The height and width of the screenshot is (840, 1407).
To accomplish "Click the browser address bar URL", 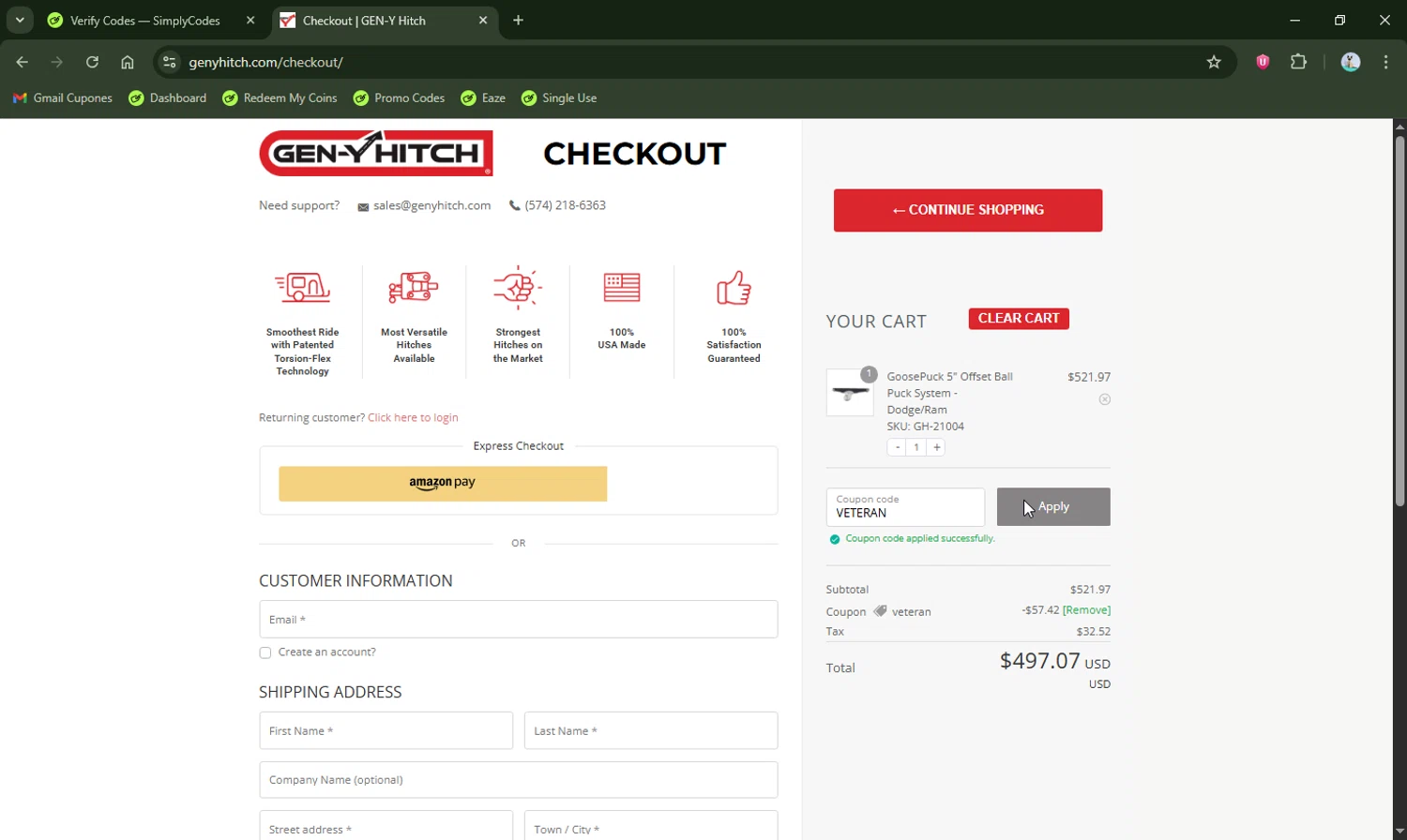I will 265,62.
